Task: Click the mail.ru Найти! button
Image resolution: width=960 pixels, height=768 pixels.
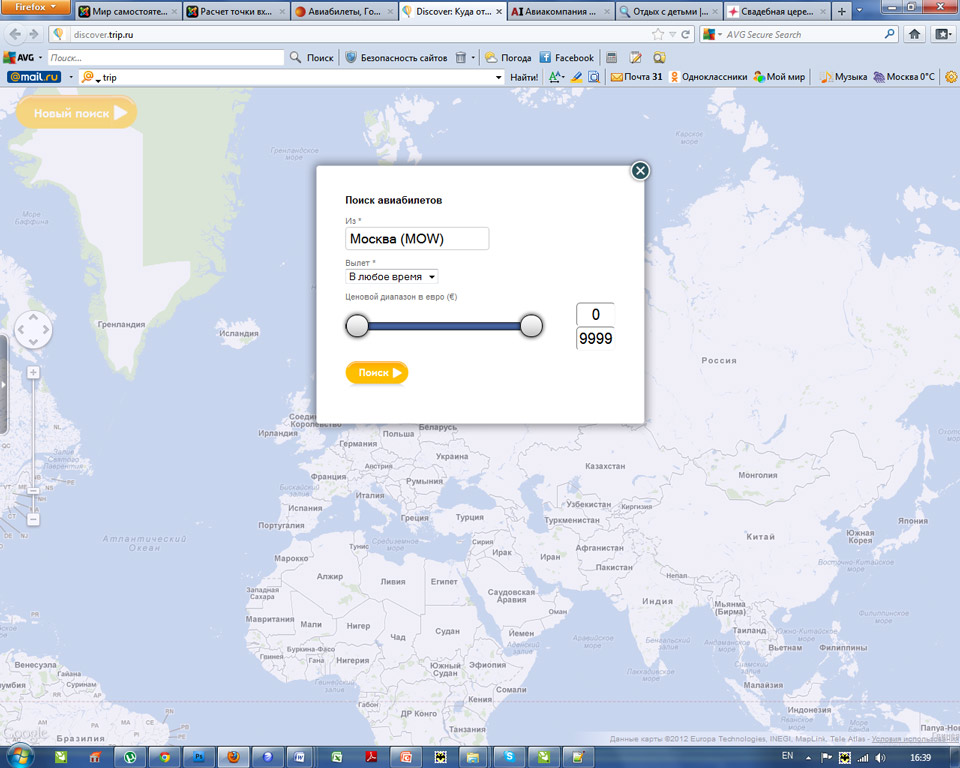Action: click(x=524, y=77)
